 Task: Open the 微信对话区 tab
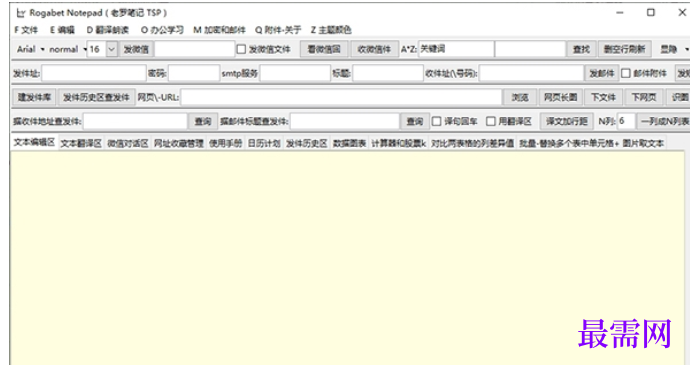[128, 143]
